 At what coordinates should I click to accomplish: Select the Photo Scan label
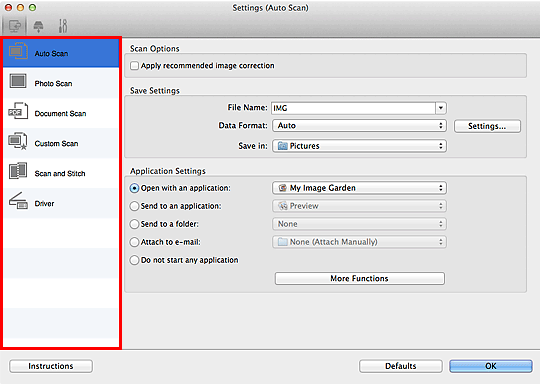click(x=53, y=84)
